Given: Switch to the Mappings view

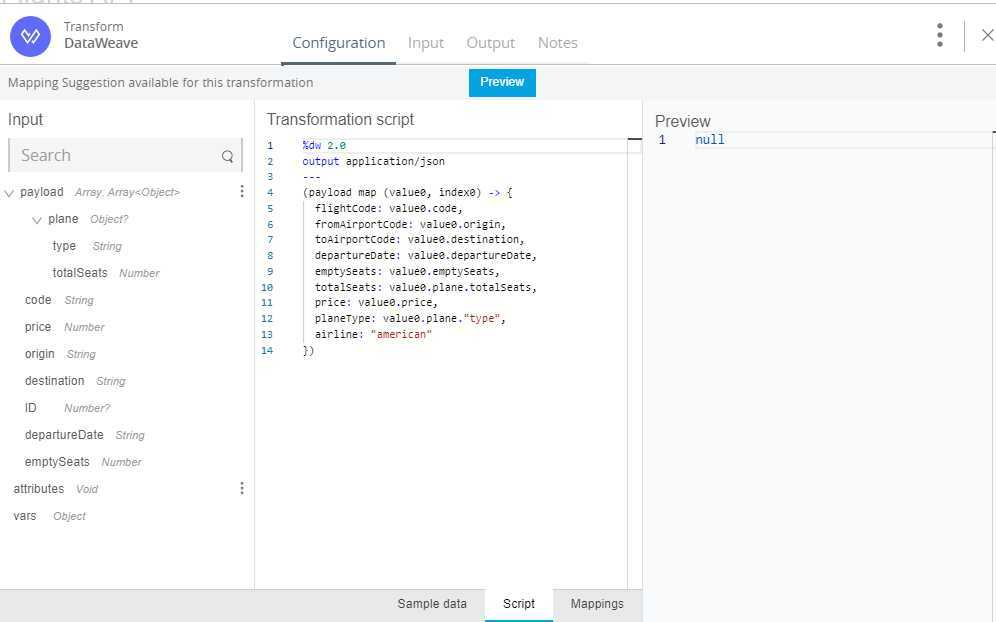Looking at the screenshot, I should click(x=597, y=604).
